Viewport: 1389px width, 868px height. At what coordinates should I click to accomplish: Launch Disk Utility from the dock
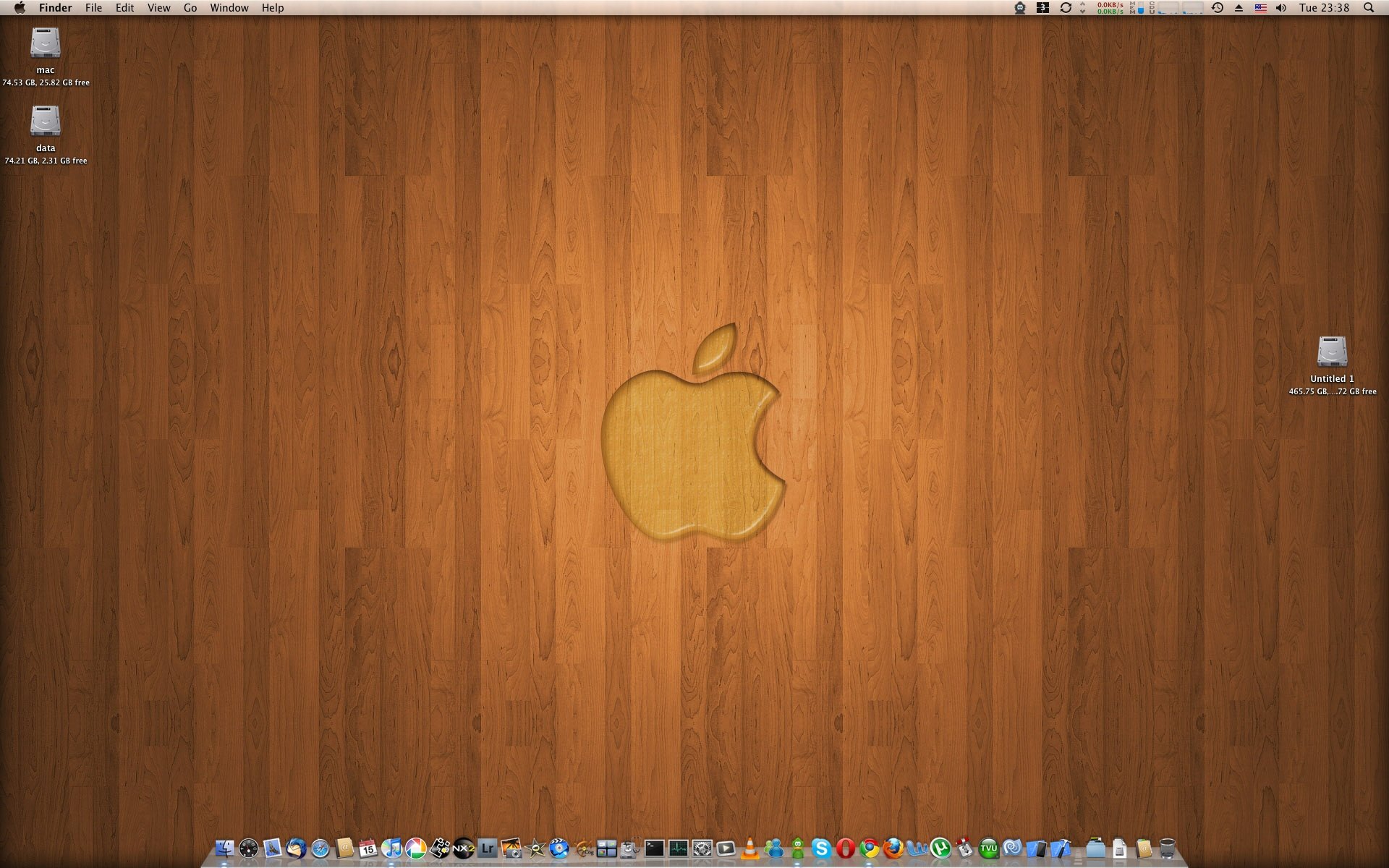[x=630, y=848]
